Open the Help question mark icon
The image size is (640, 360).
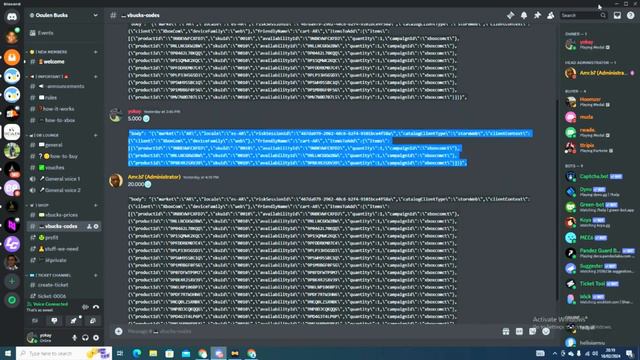pyautogui.click(x=631, y=16)
